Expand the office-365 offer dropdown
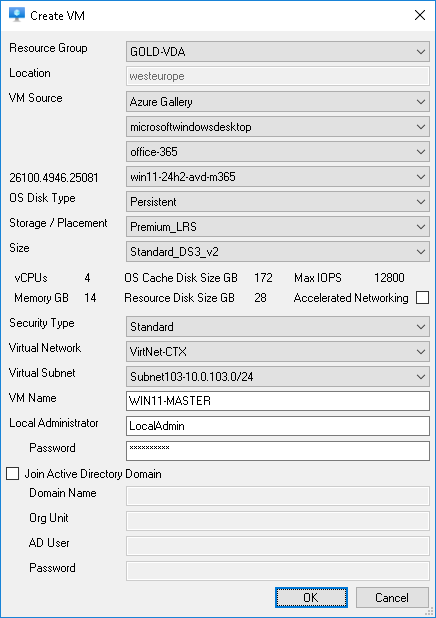 click(x=278, y=152)
